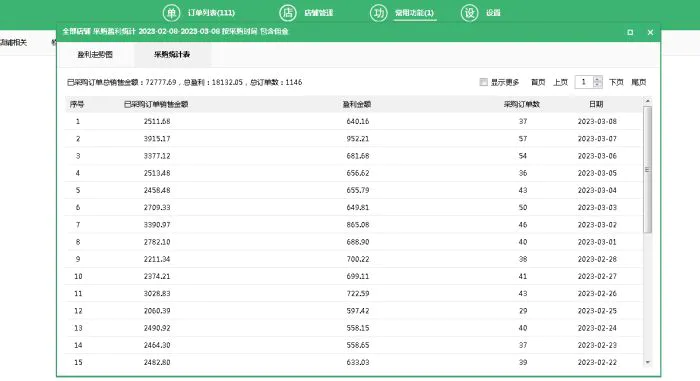Close the statistics dialog window
700x381 pixels.
pos(650,32)
